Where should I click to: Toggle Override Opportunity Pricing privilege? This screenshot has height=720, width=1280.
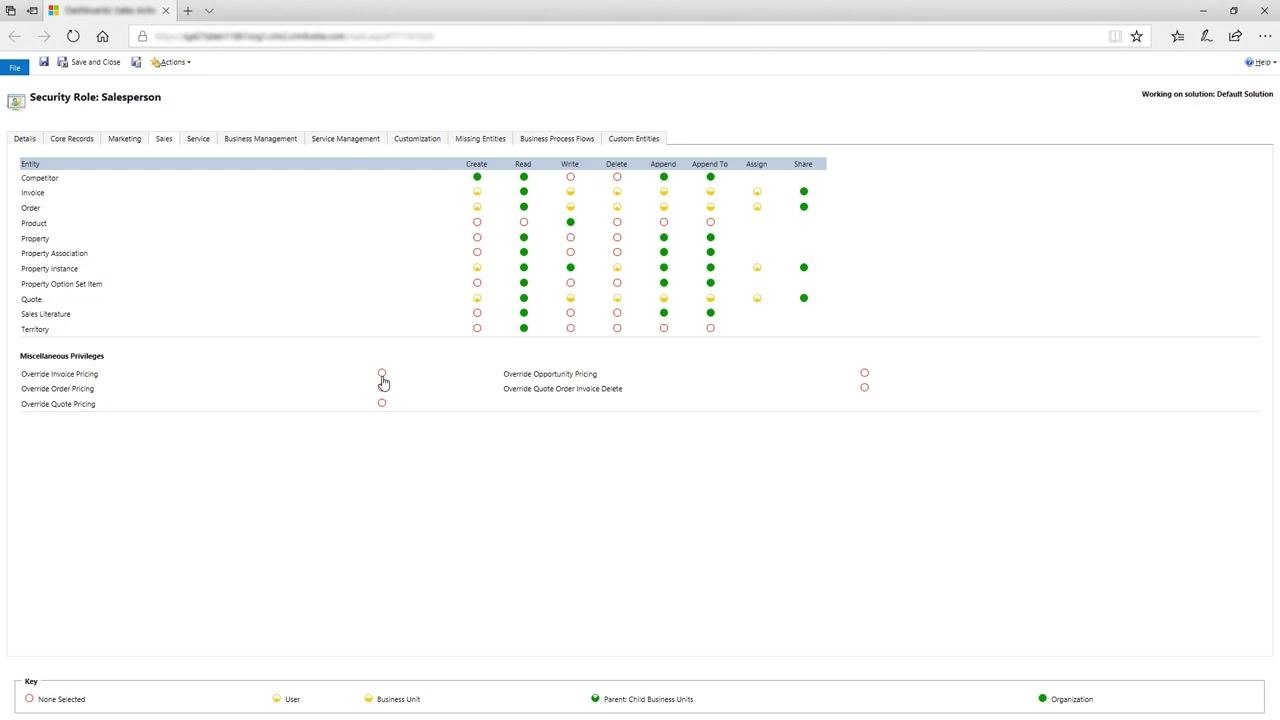(865, 373)
